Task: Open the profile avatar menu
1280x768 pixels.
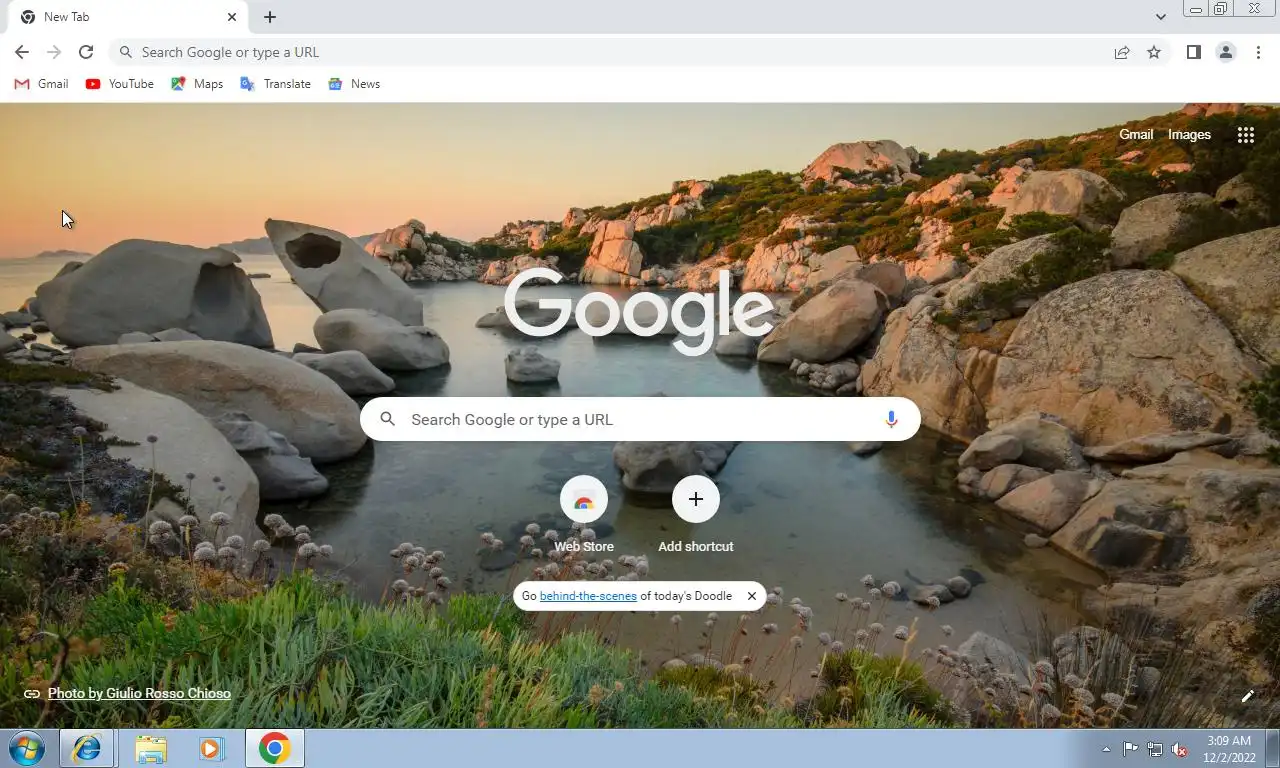Action: (x=1226, y=52)
